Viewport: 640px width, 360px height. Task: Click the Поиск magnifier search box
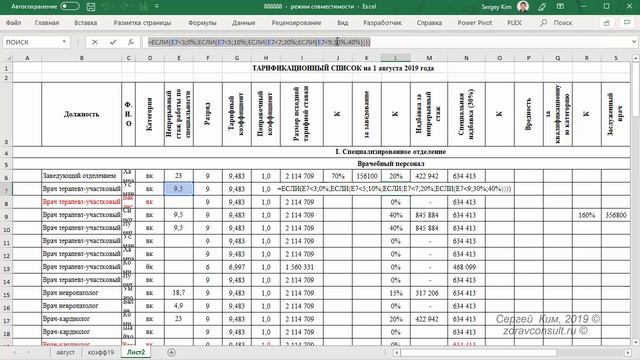click(557, 23)
